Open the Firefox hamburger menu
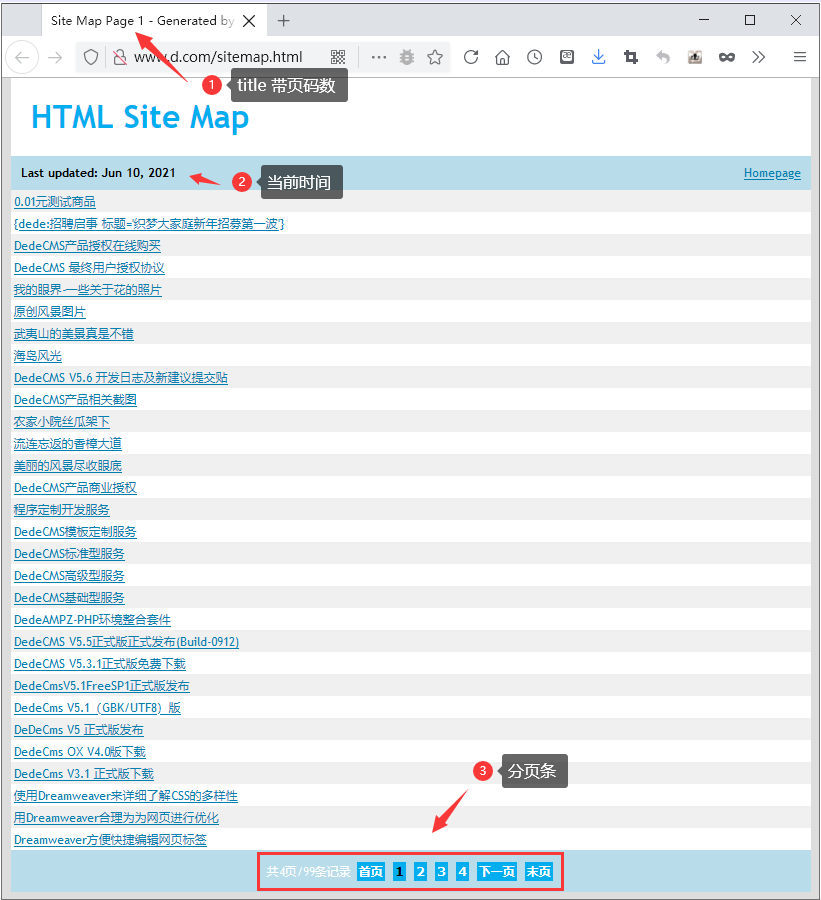 (799, 58)
